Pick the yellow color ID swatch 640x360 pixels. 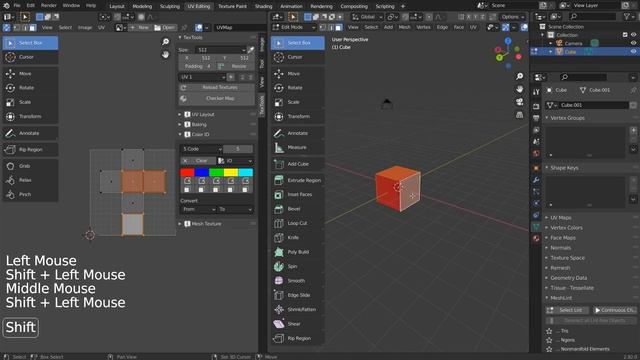231,172
